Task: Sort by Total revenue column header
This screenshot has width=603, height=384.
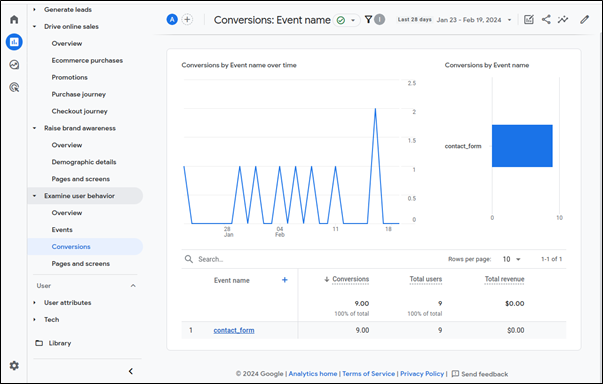Action: click(x=504, y=279)
